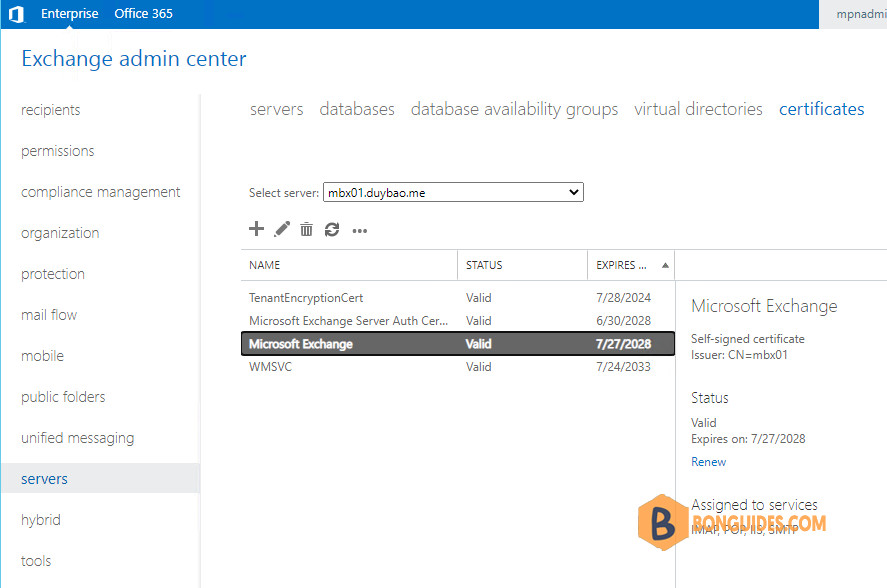887x588 pixels.
Task: Click the Expires on: 7/27/2028 detail
Action: coord(748,439)
